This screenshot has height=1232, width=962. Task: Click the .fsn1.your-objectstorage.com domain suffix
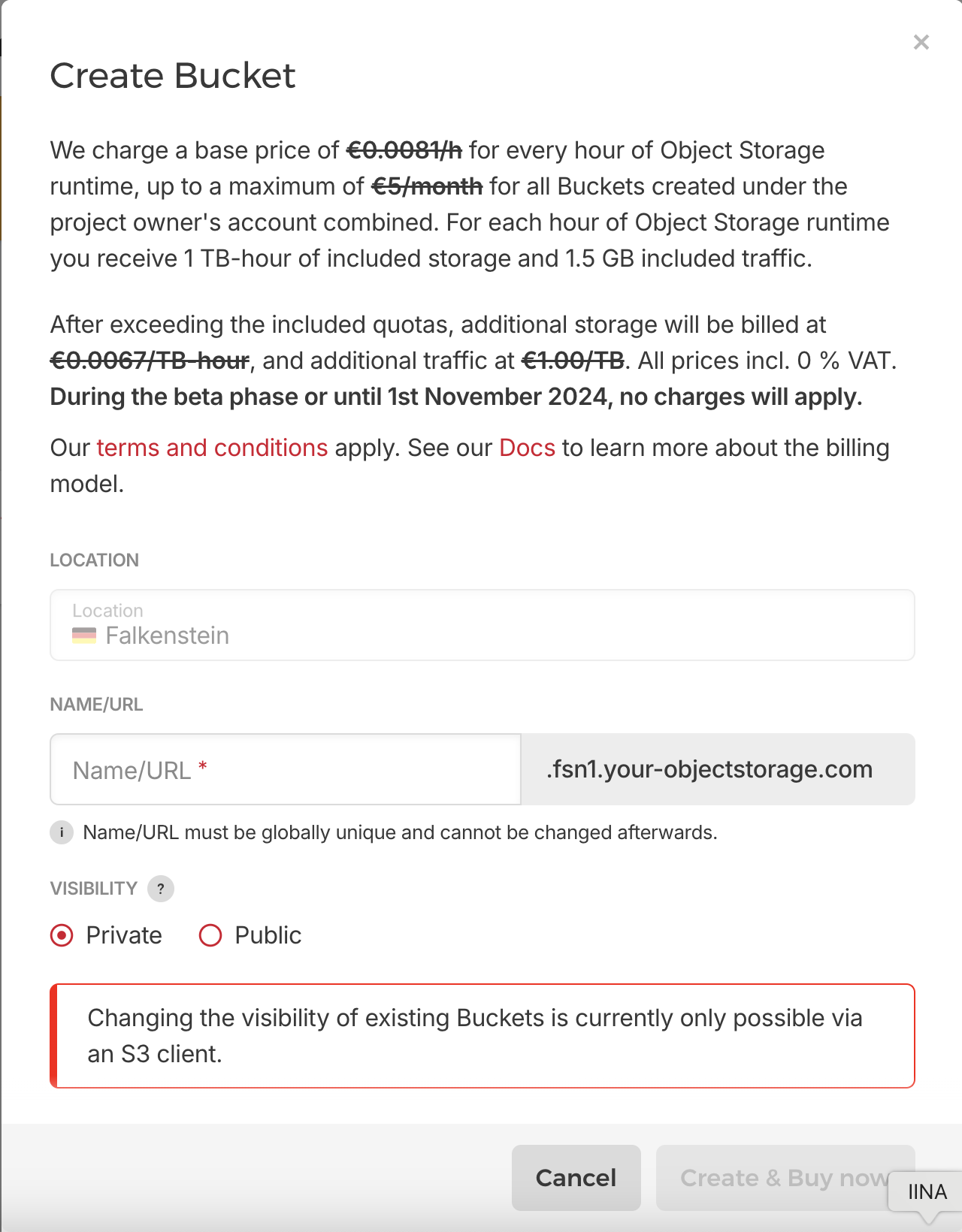click(709, 769)
